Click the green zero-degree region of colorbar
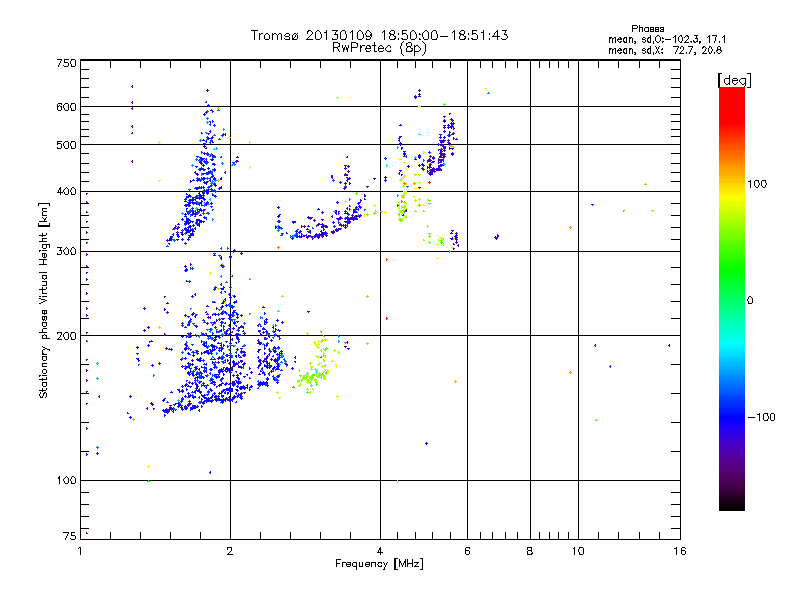800x600 pixels. coord(732,300)
